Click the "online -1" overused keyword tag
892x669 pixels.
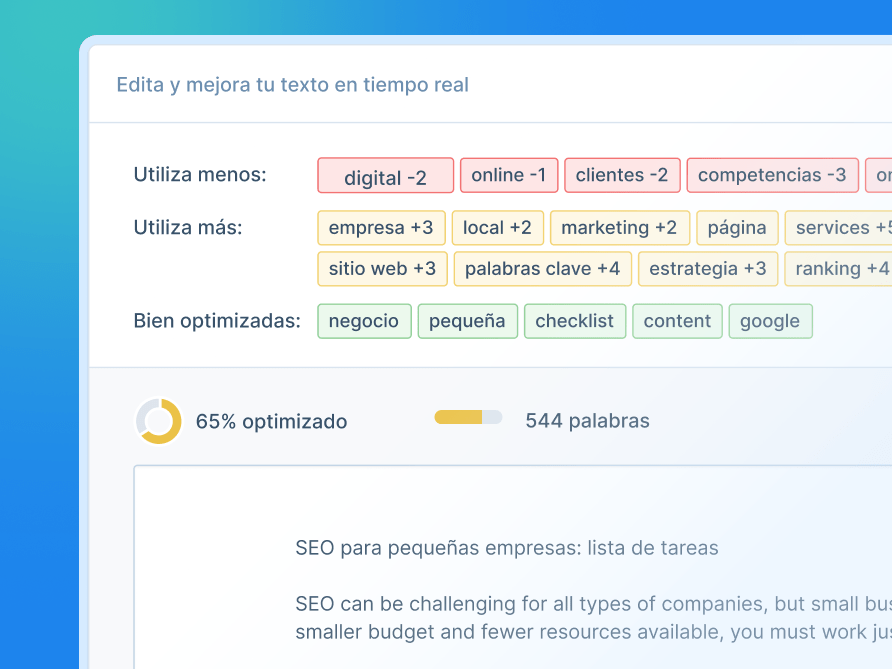(508, 174)
